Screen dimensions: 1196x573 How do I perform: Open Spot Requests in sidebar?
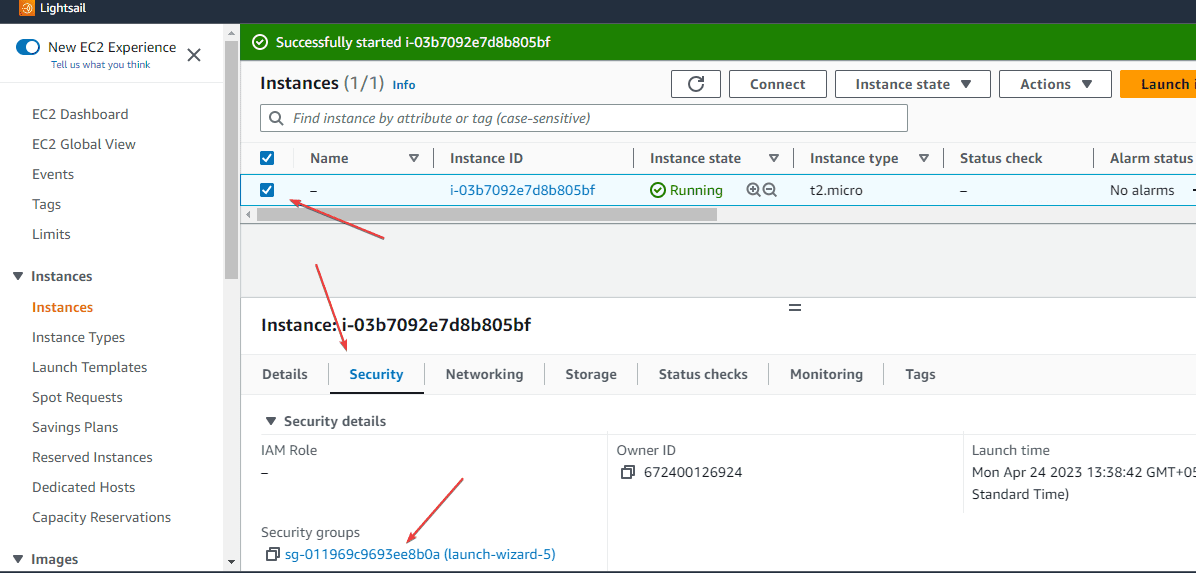(77, 398)
